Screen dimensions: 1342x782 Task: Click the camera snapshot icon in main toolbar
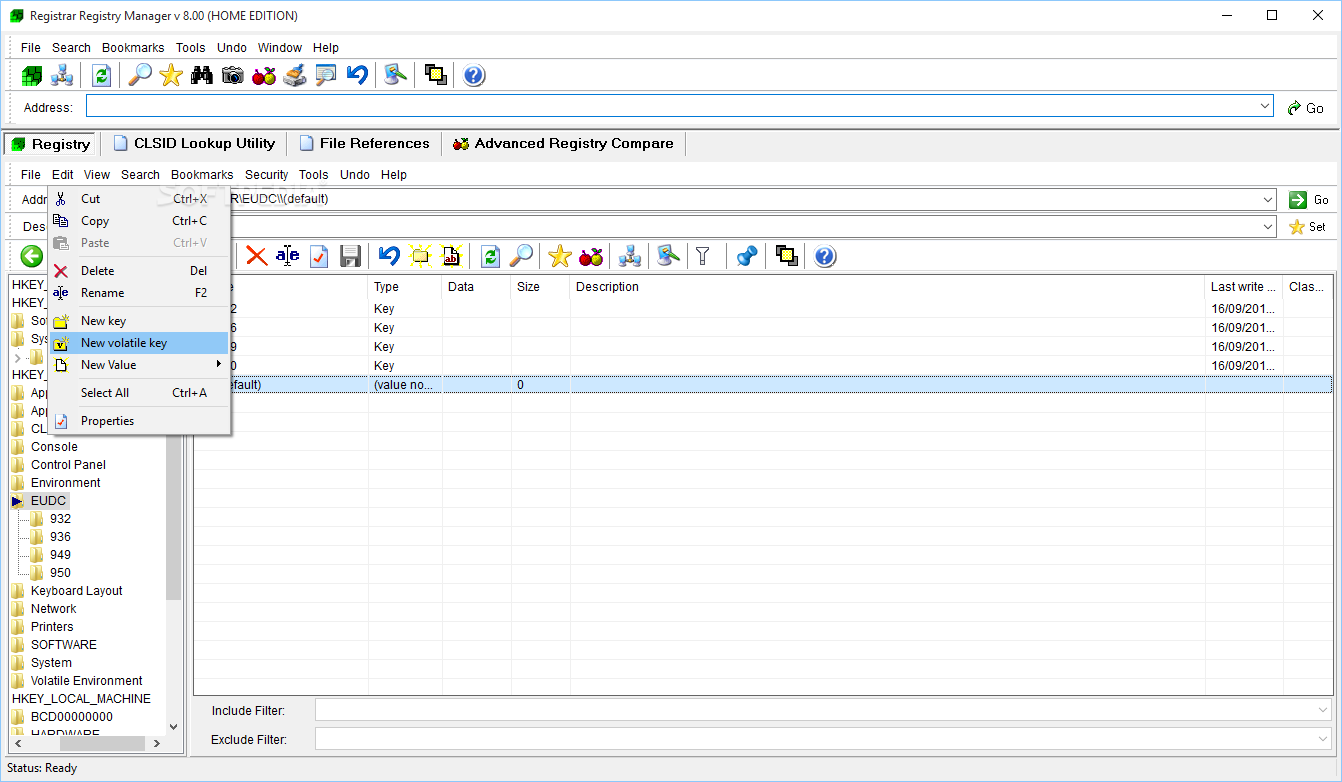pos(233,75)
